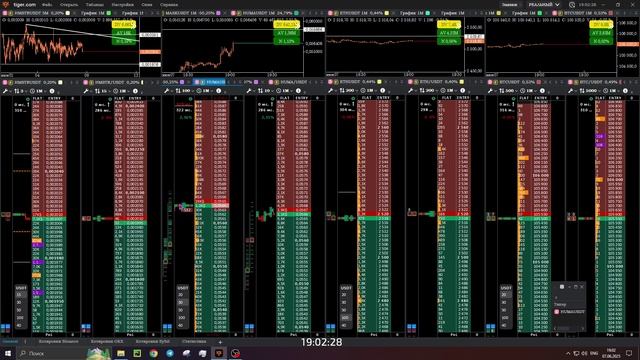Open the Настройки menu
This screenshot has width=640, height=360.
pos(122,4)
